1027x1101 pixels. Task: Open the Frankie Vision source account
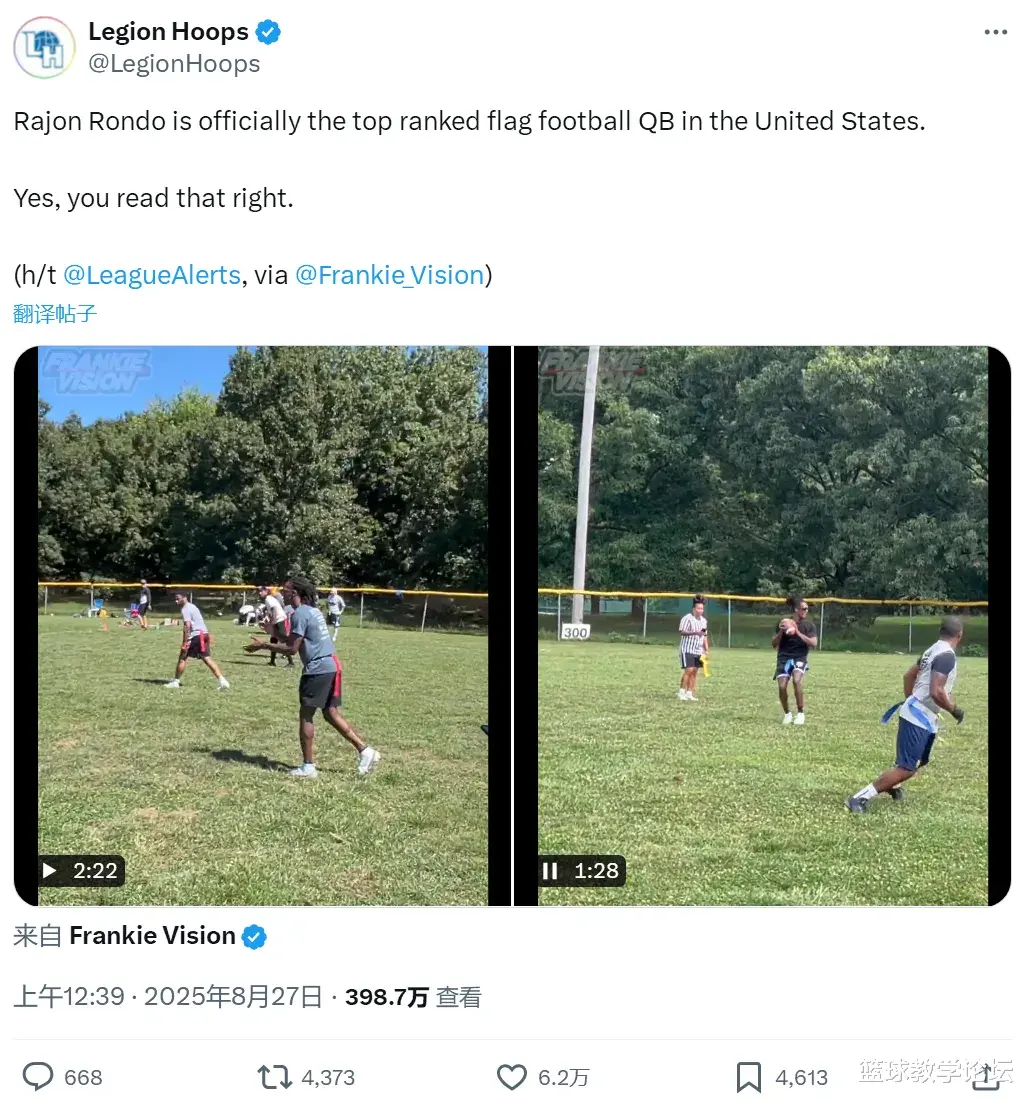point(152,936)
